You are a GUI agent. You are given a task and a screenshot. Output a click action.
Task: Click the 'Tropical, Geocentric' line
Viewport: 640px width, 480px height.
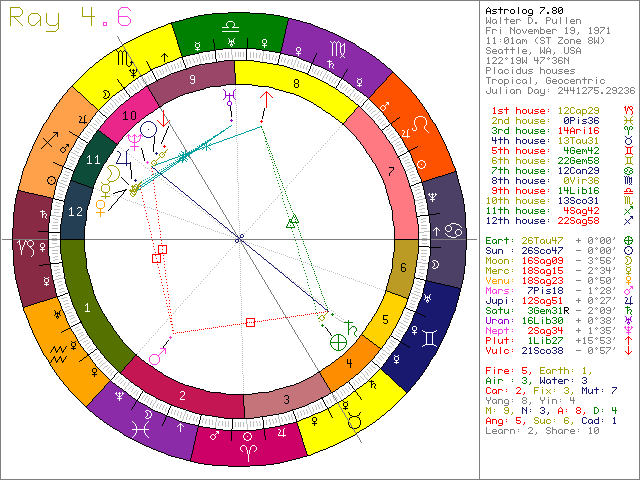pyautogui.click(x=545, y=81)
